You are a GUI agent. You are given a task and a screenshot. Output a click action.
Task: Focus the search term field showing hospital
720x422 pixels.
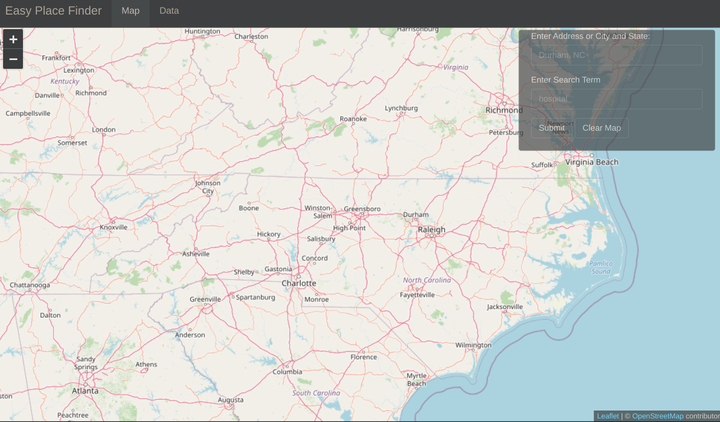(617, 99)
